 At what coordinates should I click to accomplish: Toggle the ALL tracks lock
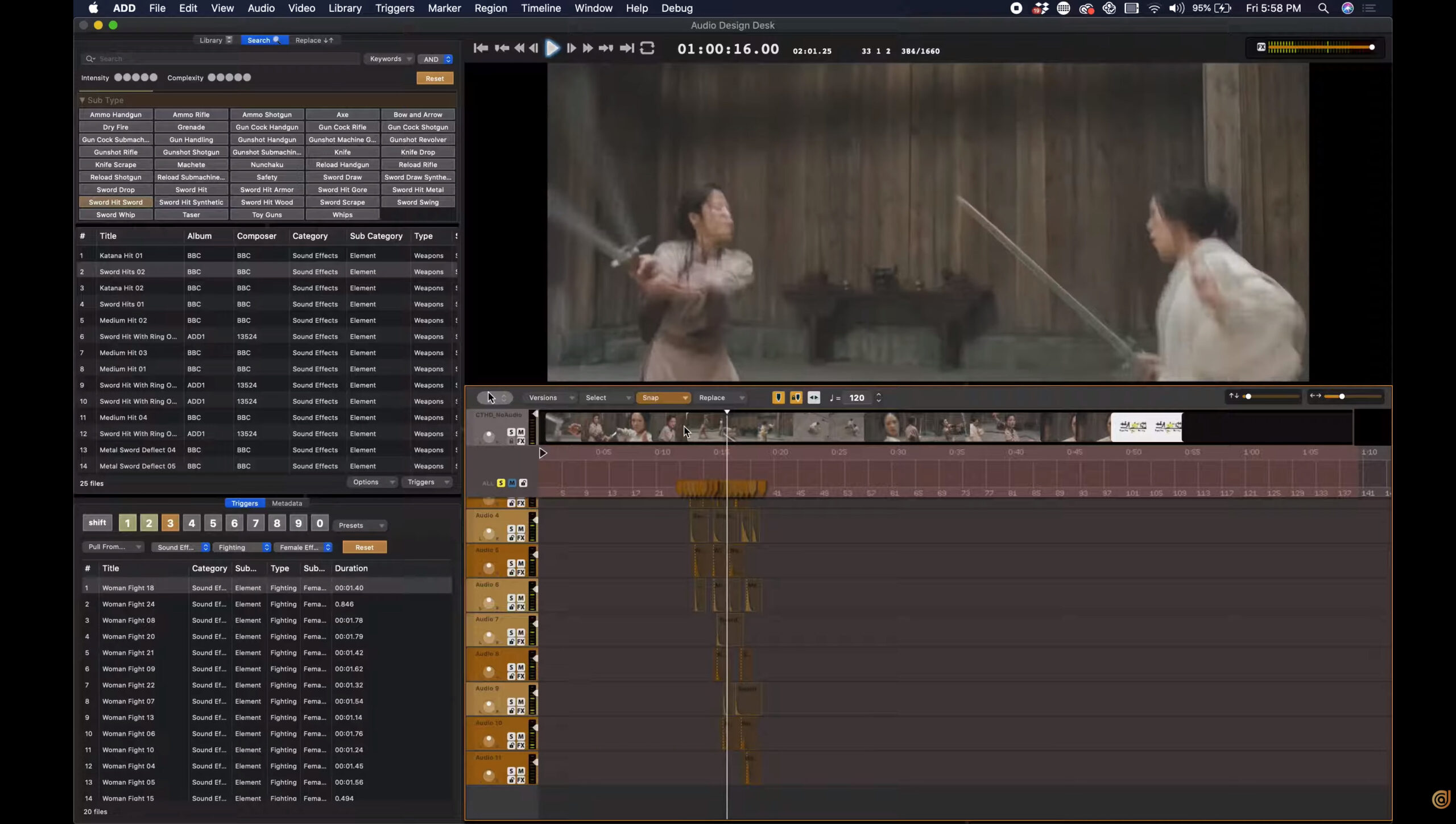pos(523,483)
